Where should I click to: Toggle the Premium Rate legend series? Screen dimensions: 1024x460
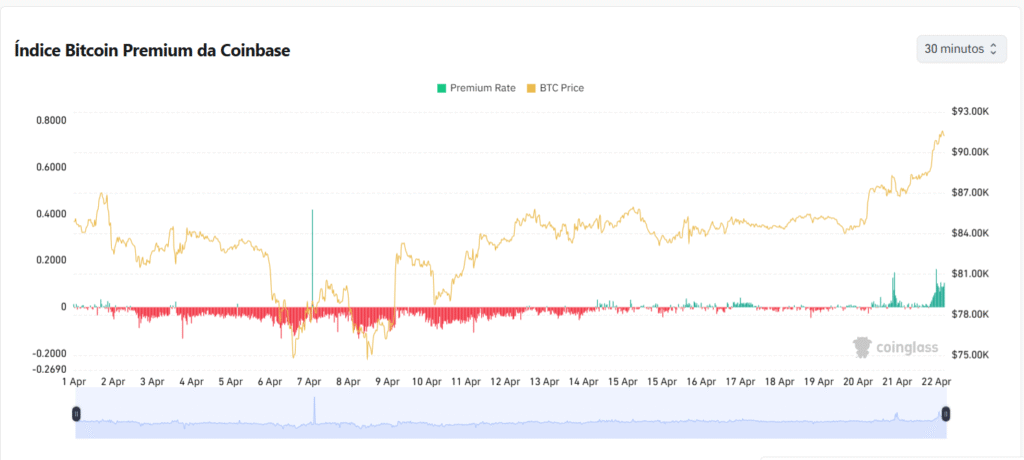[476, 88]
